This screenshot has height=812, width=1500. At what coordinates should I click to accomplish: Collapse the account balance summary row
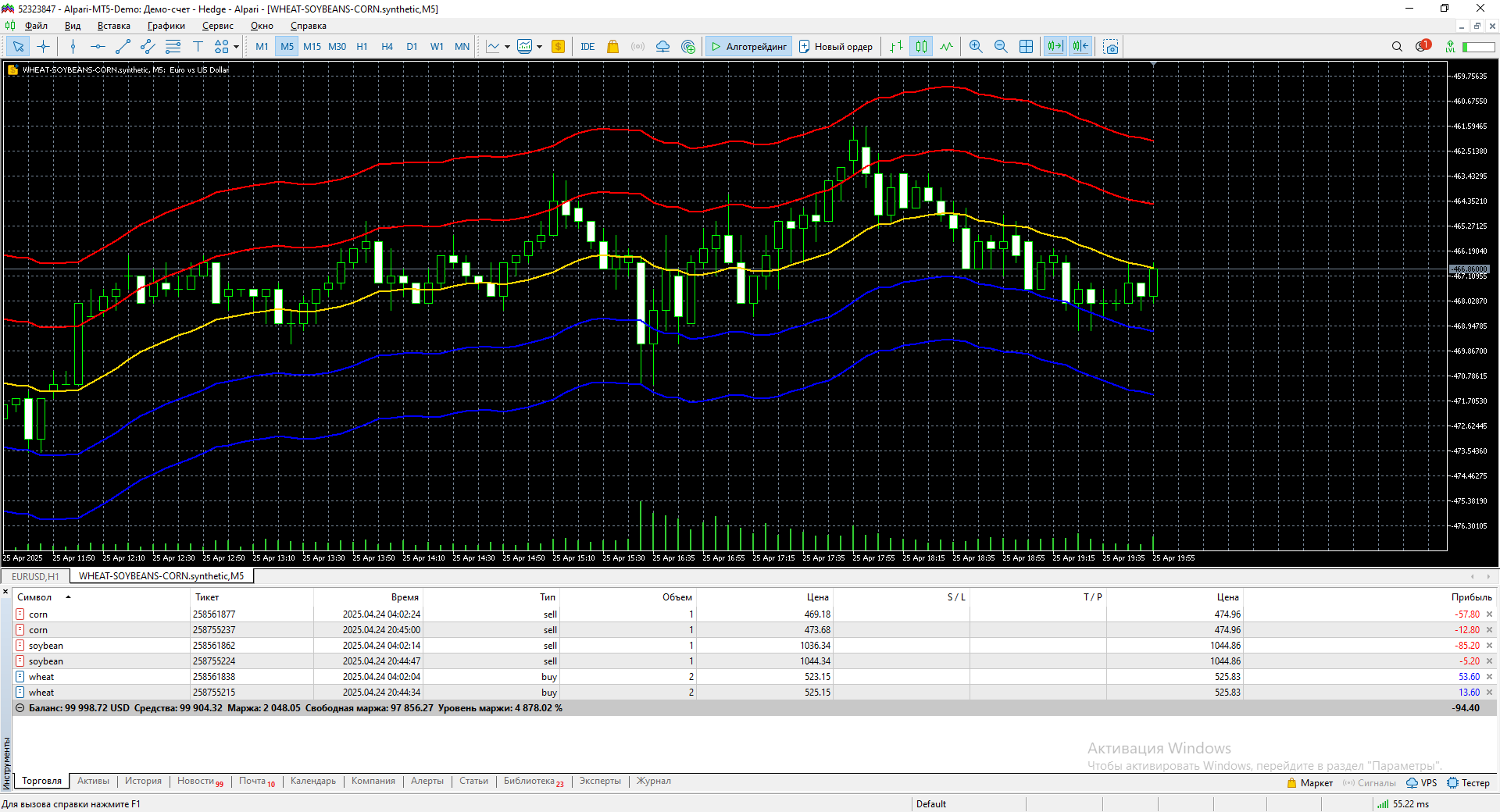tap(20, 708)
